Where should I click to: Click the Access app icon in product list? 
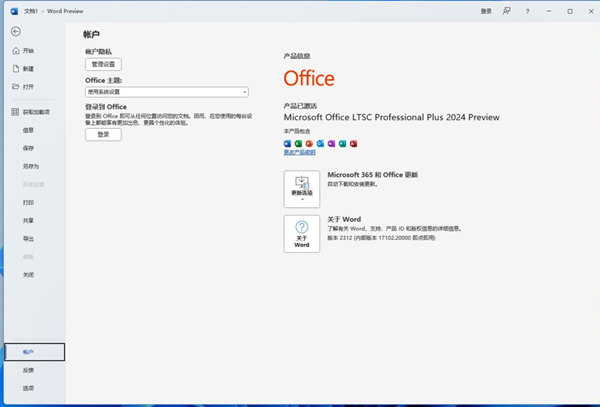[354, 143]
